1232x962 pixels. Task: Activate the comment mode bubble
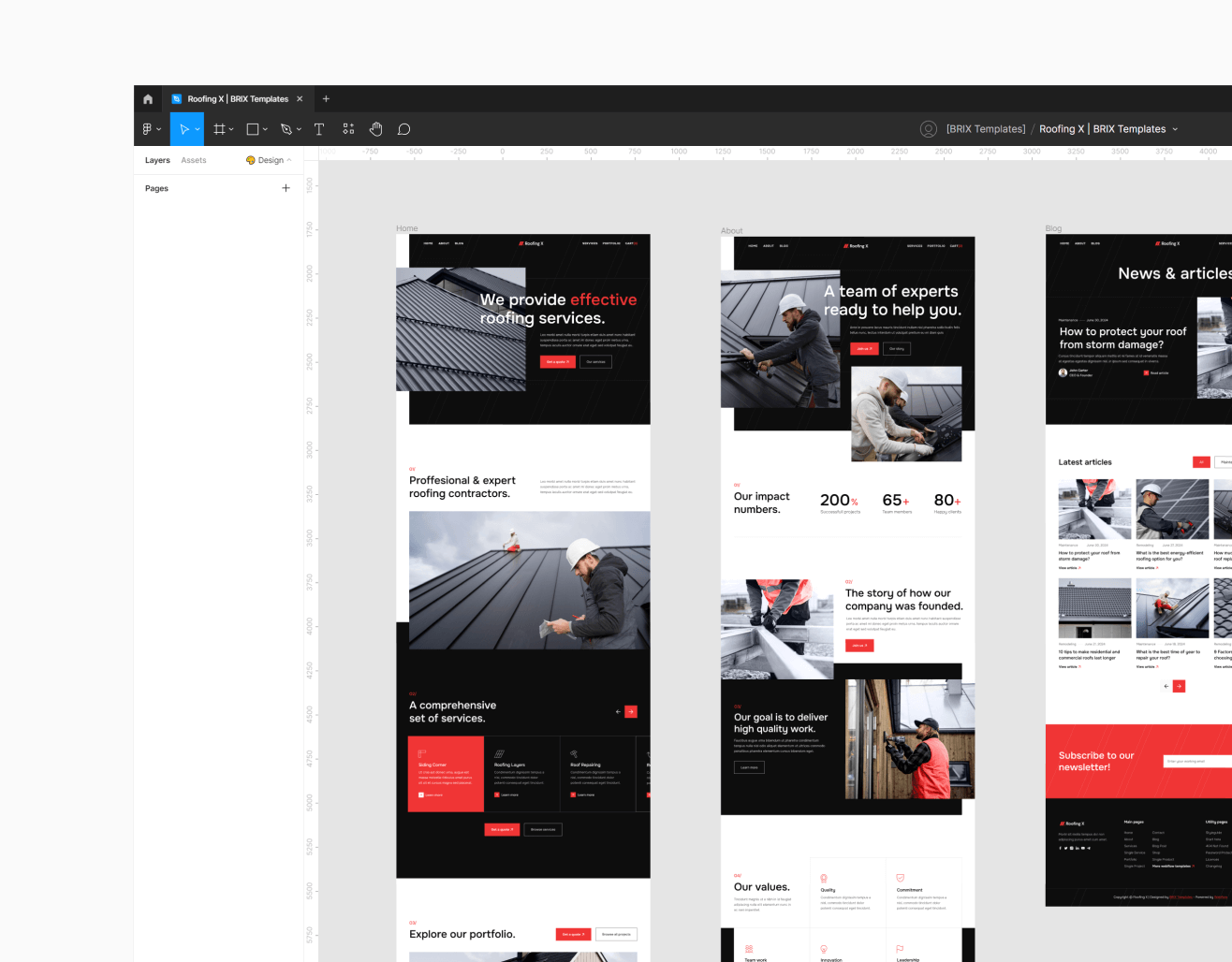(403, 128)
